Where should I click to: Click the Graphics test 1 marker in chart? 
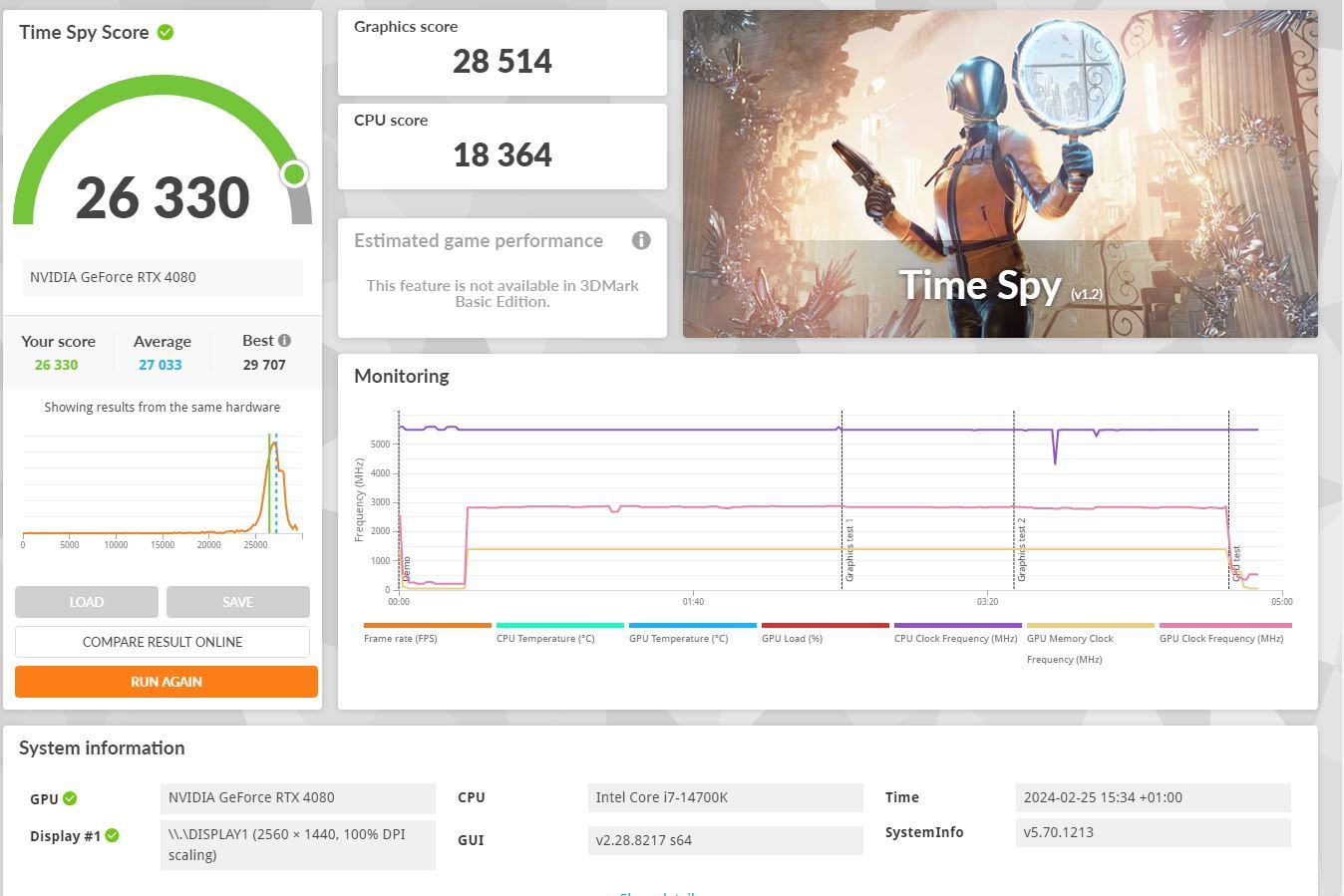(849, 550)
